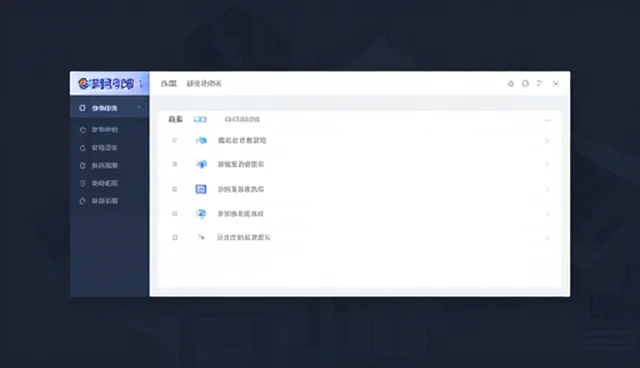Viewport: 640px width, 368px height.
Task: Expand the square window icon row via chevron
Action: pyautogui.click(x=547, y=189)
